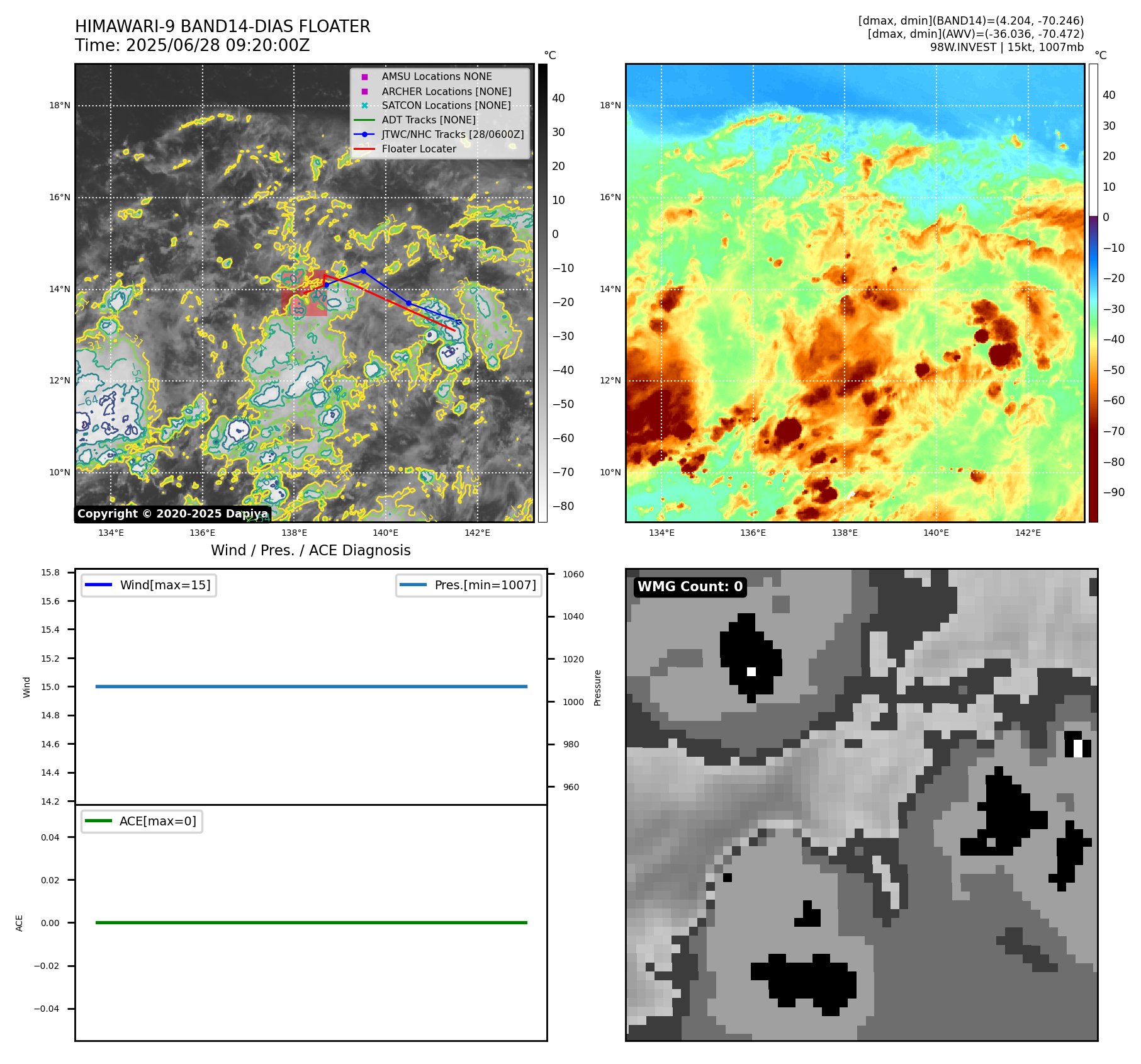Click the cyan SATCON x legend marker
The width and height of the screenshot is (1141, 1064).
(x=364, y=106)
